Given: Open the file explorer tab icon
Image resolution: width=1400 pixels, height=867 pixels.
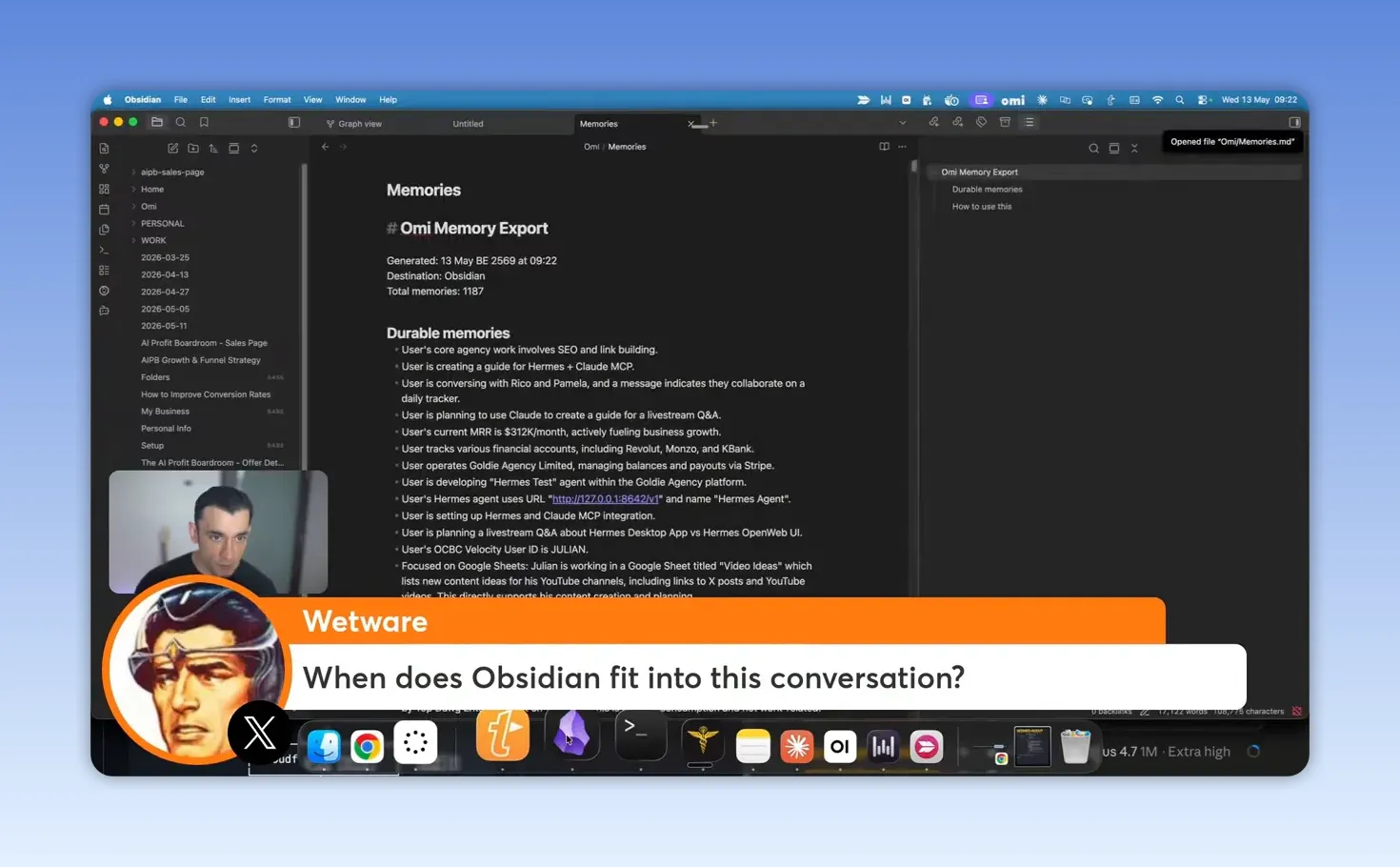Looking at the screenshot, I should point(157,122).
